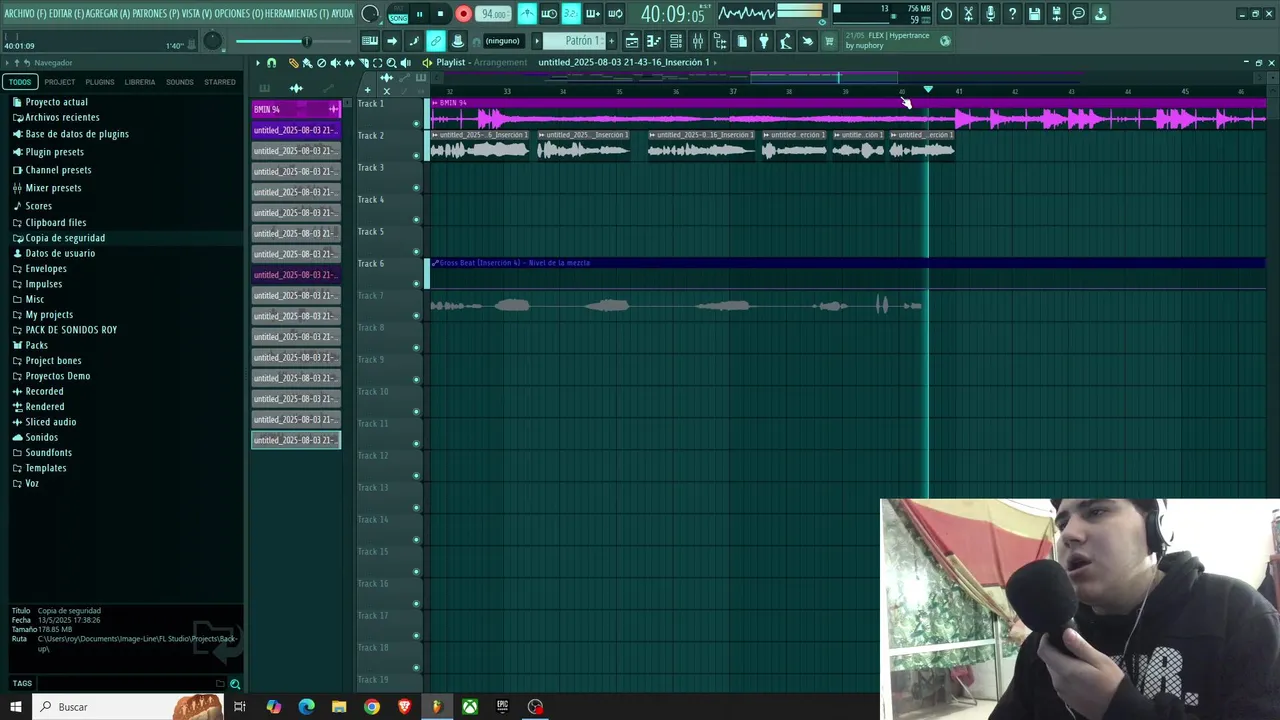Open the HERRAMIENTAS (T) menu
1280x720 pixels.
[298, 14]
